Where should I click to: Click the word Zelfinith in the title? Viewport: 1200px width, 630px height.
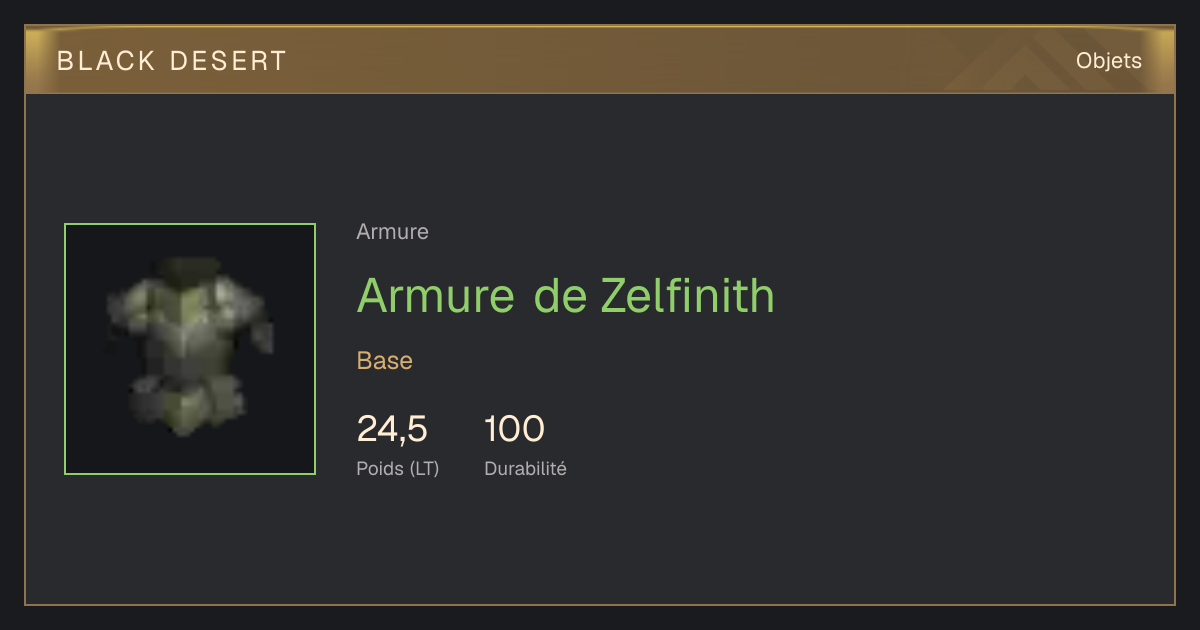688,295
